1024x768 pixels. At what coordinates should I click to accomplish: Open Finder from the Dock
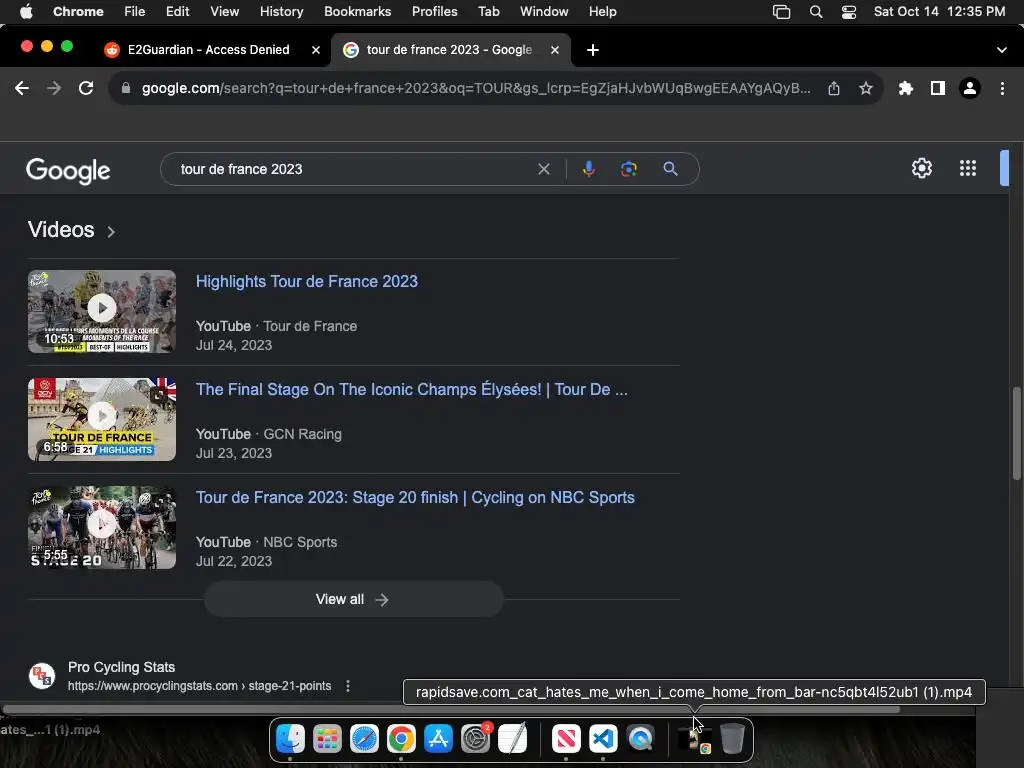click(x=290, y=739)
